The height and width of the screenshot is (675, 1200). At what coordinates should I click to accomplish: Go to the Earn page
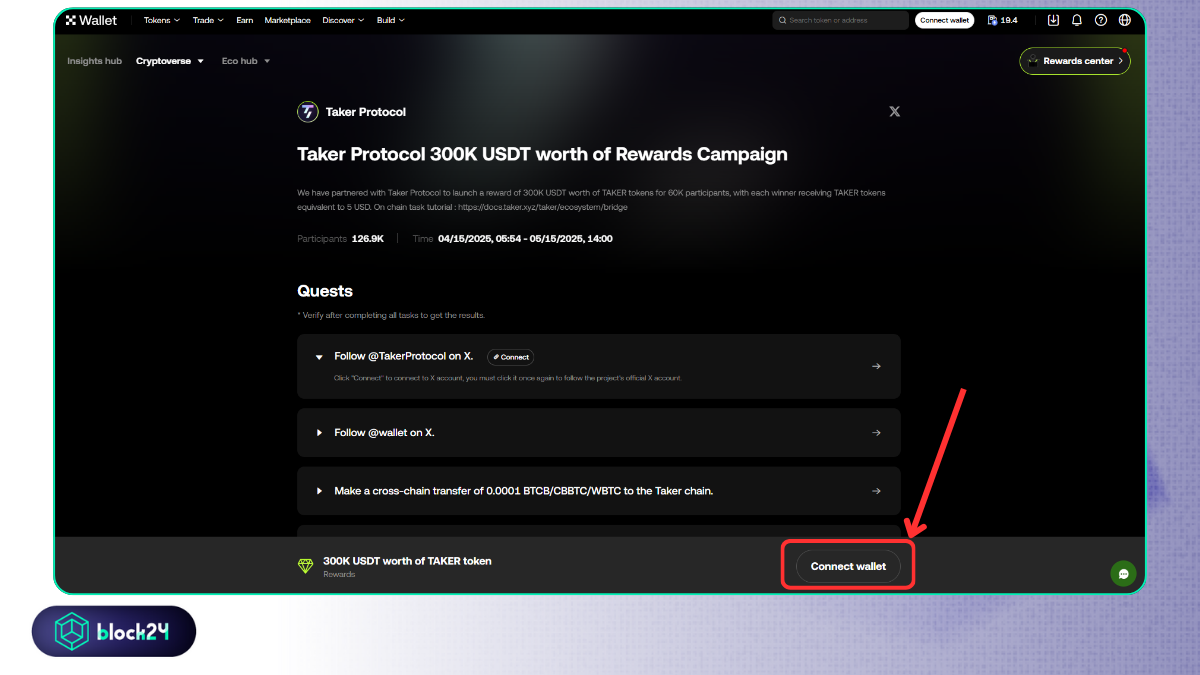tap(245, 20)
